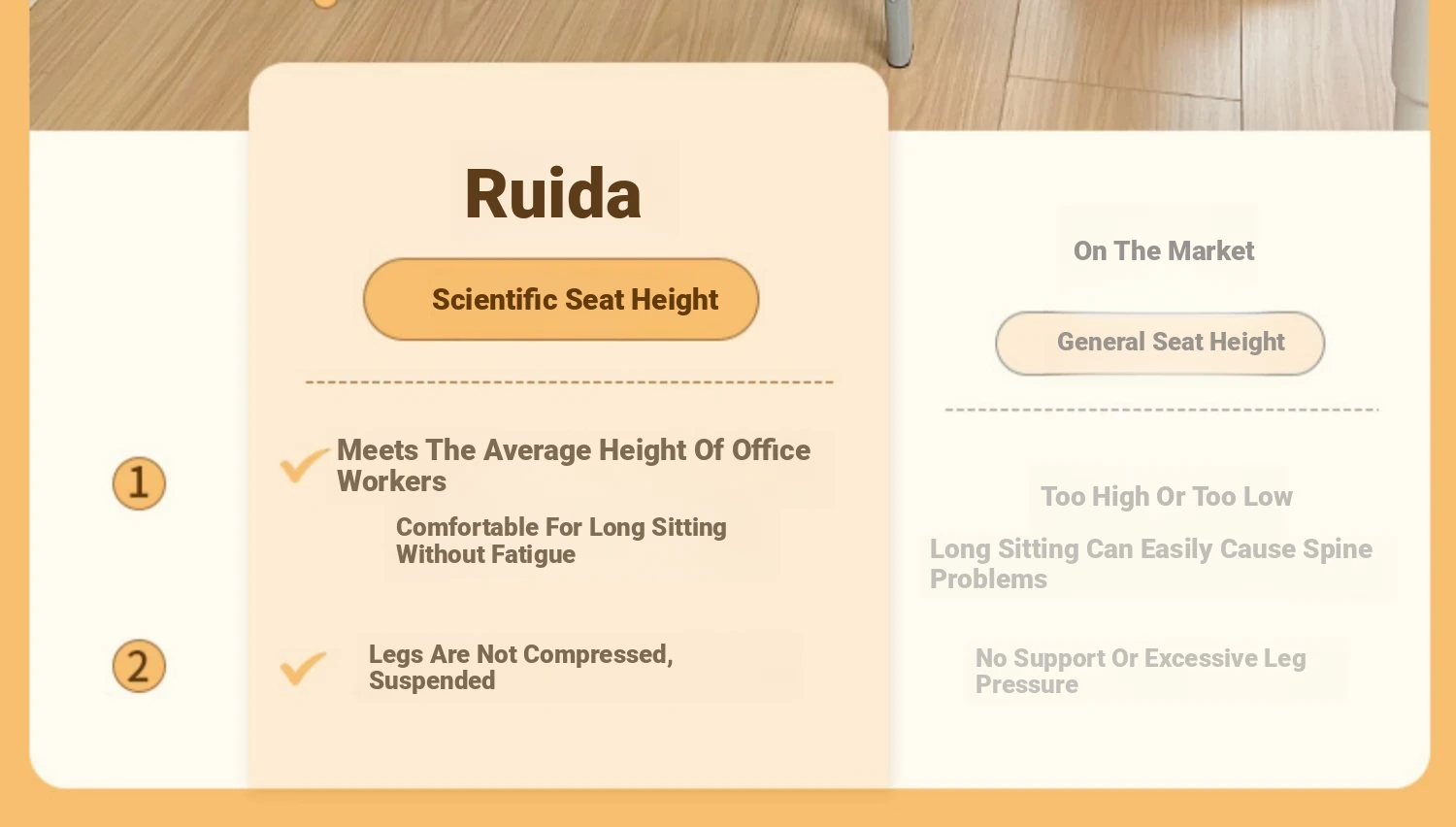Click Comfortable For Long Sitting Without Fatigue text
This screenshot has height=827, width=1456.
coord(561,541)
